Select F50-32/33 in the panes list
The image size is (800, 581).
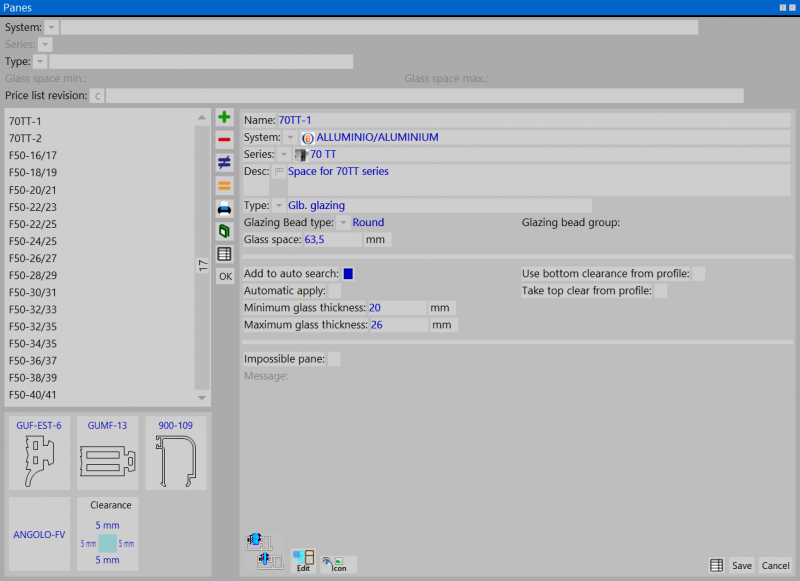pos(100,310)
